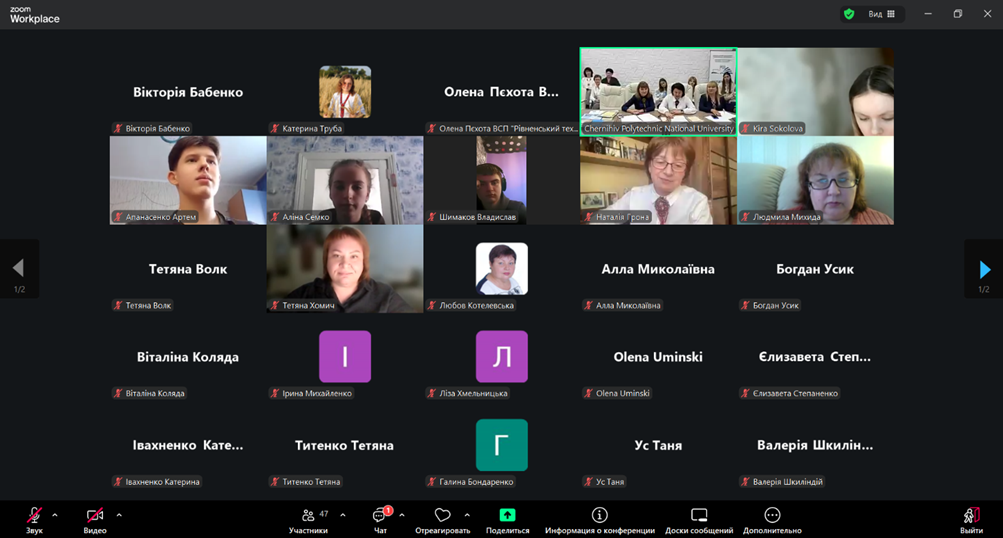Click the Отреагировать reactions heart icon
Screen dimensions: 1003x538
442,516
